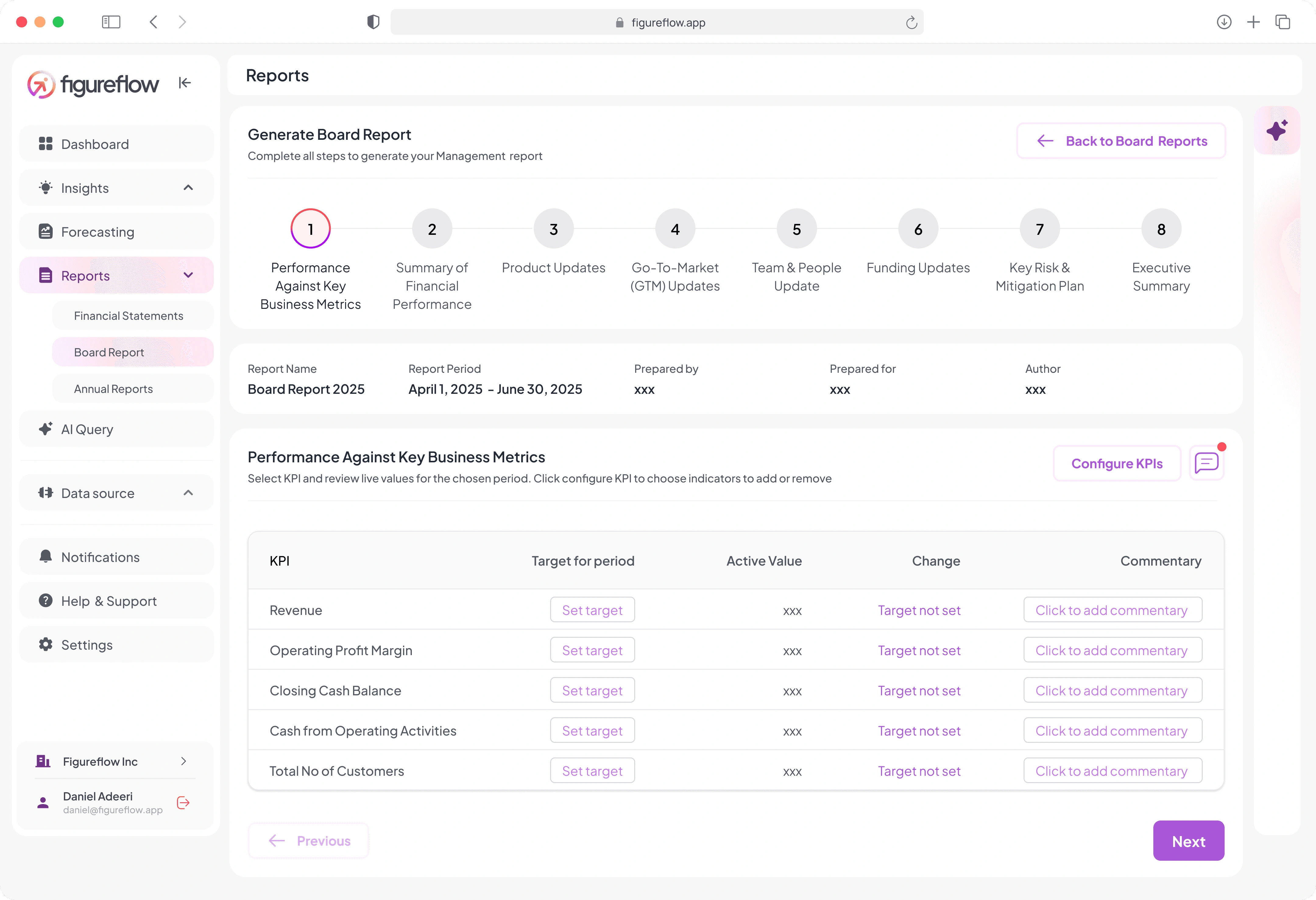Image resolution: width=1316 pixels, height=900 pixels.
Task: Collapse the figureflow sidebar panel
Action: 185,83
